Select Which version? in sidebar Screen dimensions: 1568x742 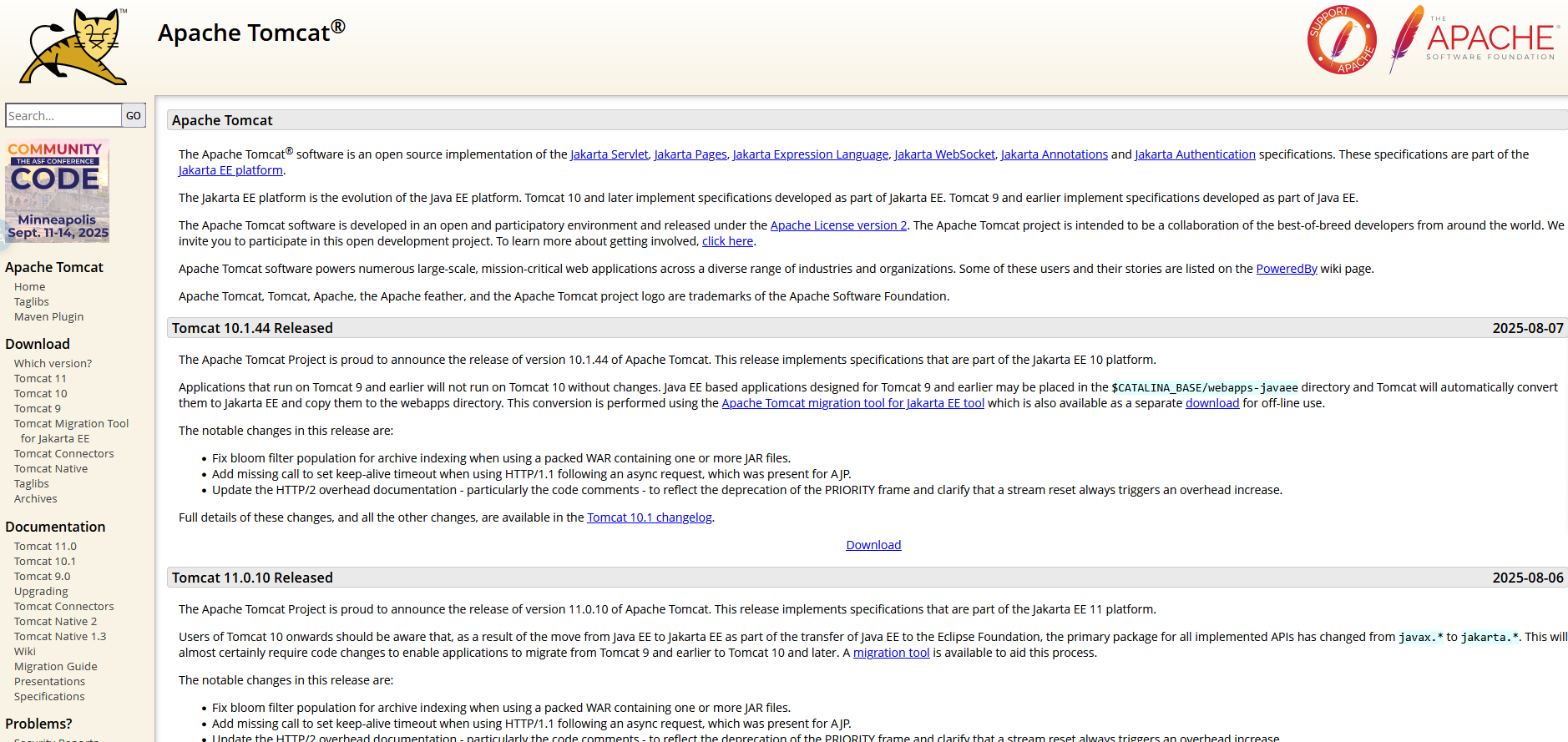[x=53, y=363]
